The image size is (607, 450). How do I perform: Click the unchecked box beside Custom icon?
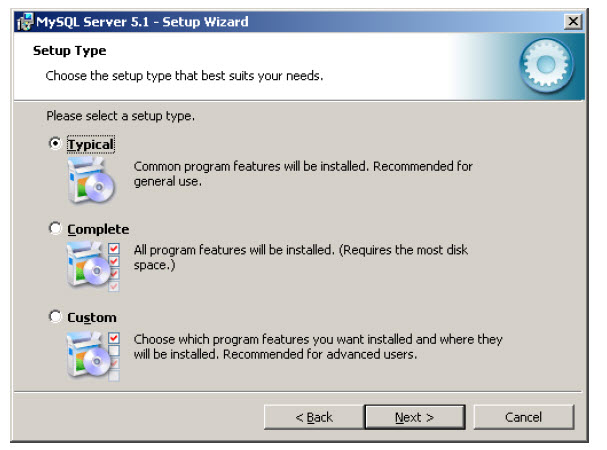[114, 350]
